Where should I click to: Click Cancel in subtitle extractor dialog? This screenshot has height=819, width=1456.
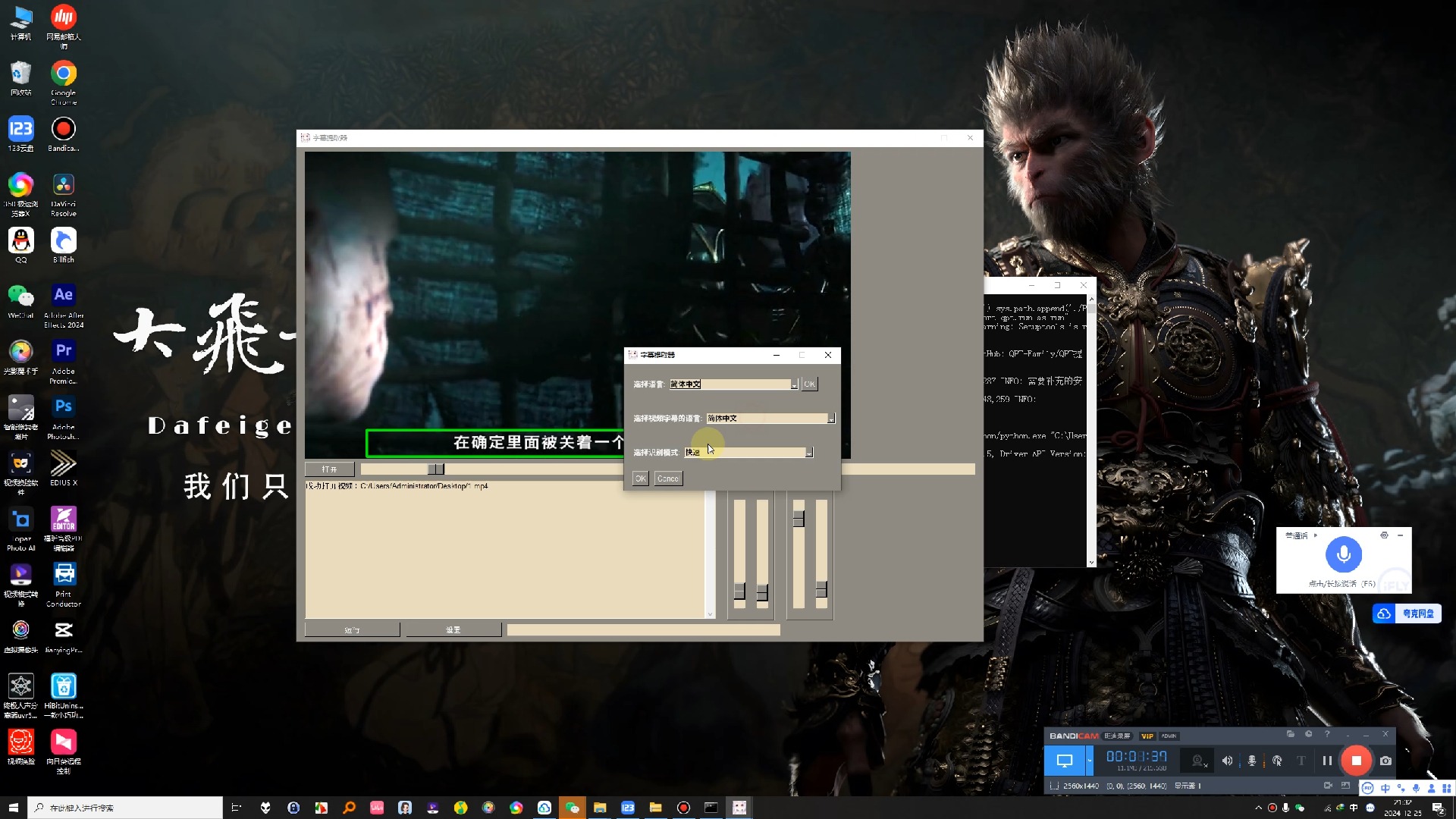pos(667,479)
